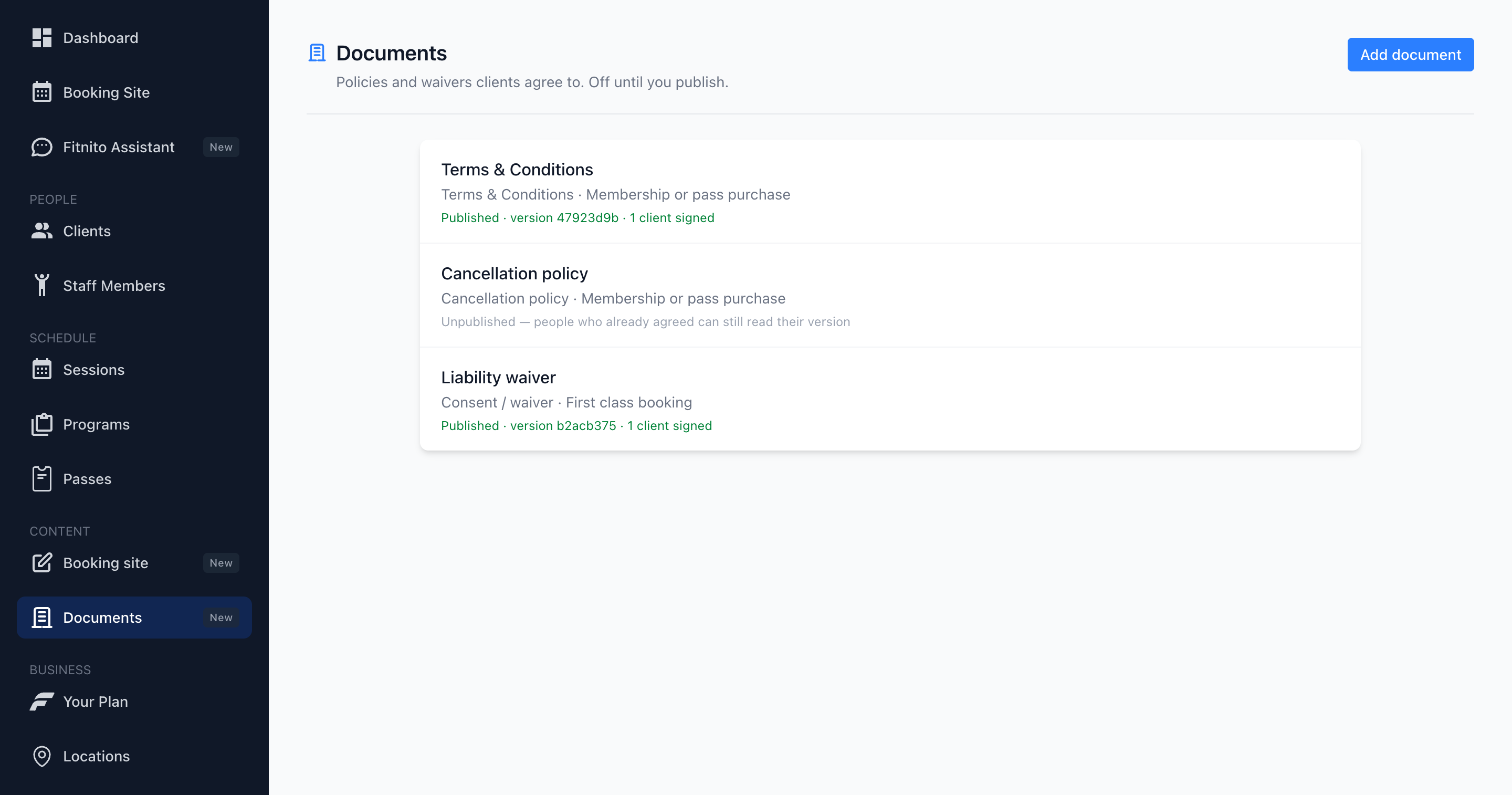The width and height of the screenshot is (1512, 795).
Task: Click the Programs clipboard icon
Action: click(41, 424)
